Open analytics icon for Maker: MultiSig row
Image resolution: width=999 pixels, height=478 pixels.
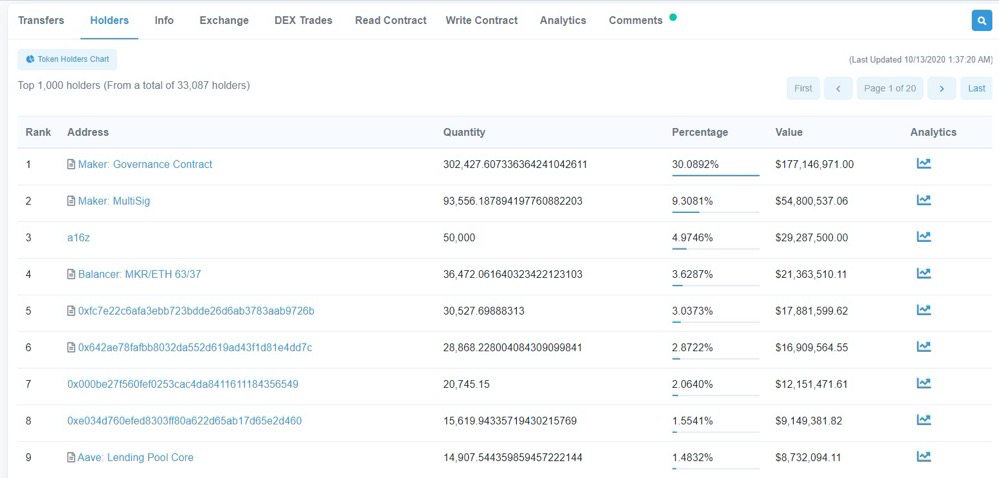coord(923,201)
